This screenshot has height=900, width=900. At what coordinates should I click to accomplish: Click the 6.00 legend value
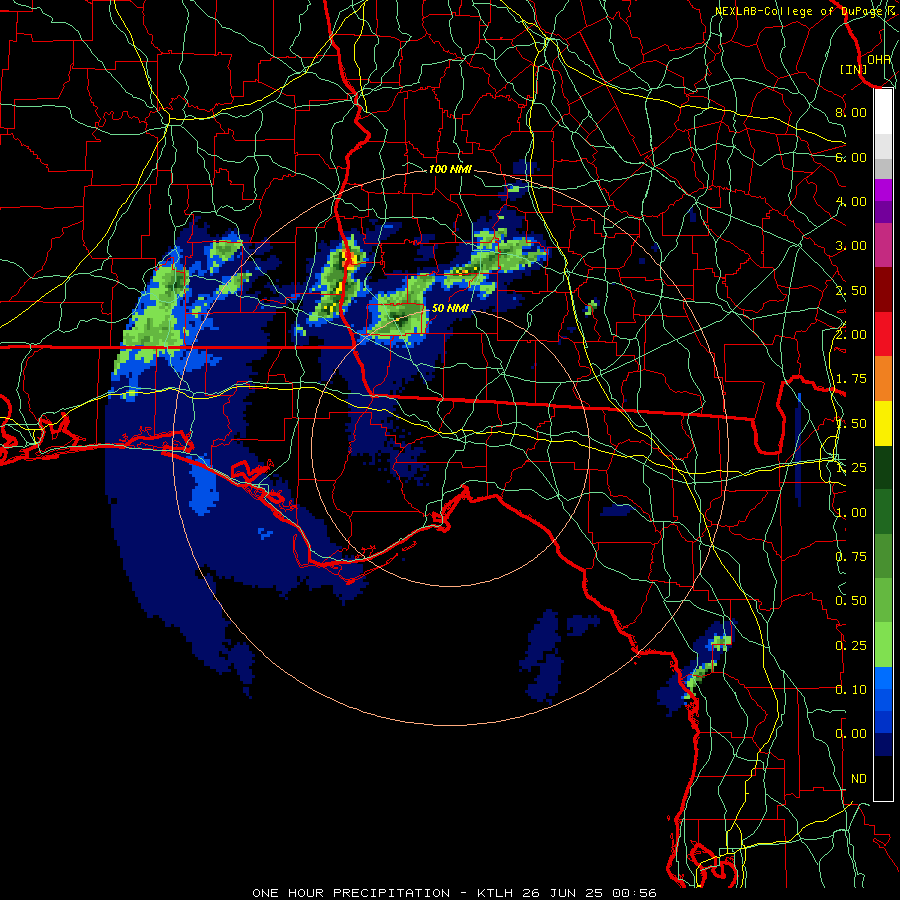851,157
